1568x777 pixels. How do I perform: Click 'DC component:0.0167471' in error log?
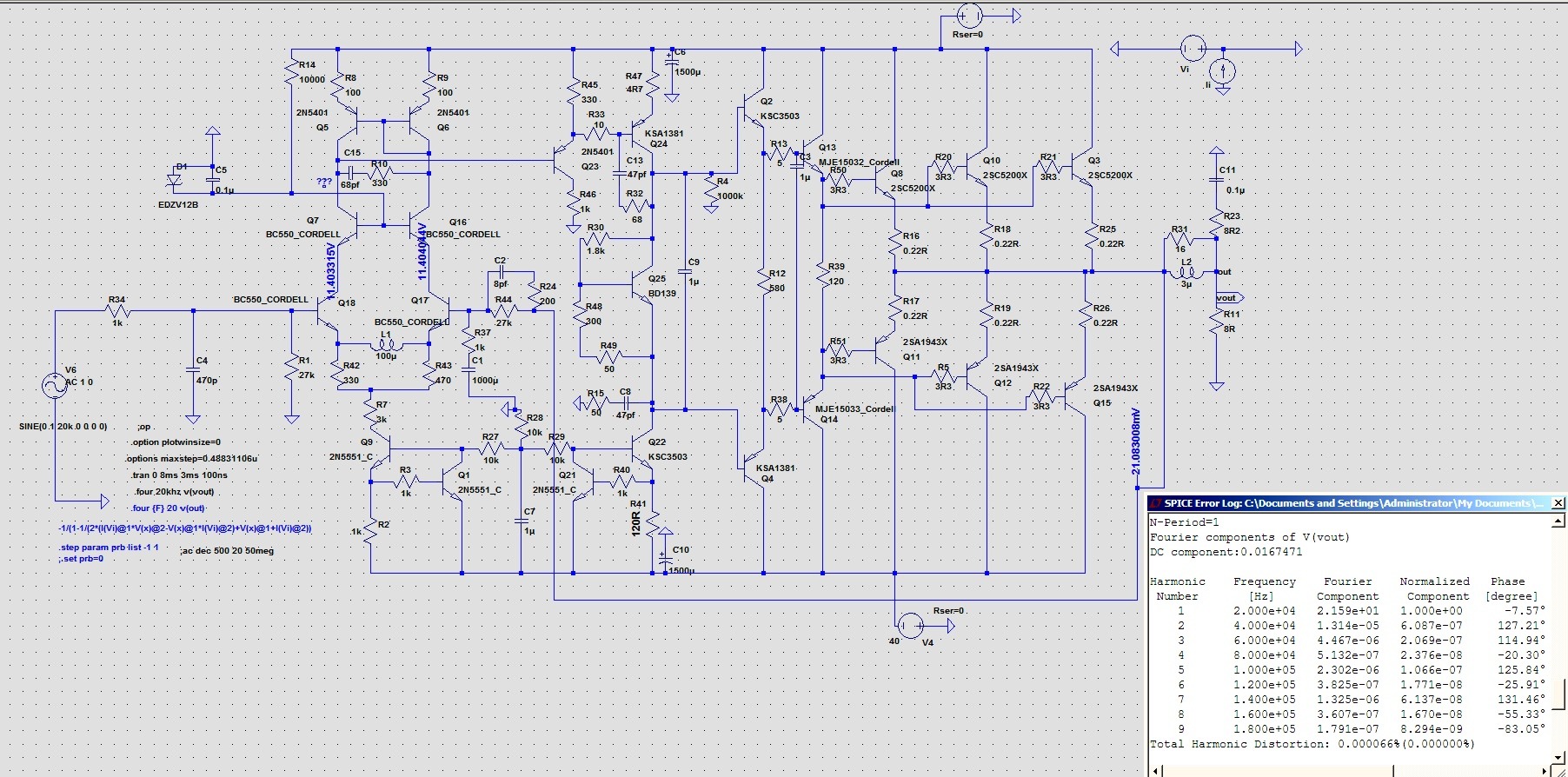click(x=1226, y=552)
